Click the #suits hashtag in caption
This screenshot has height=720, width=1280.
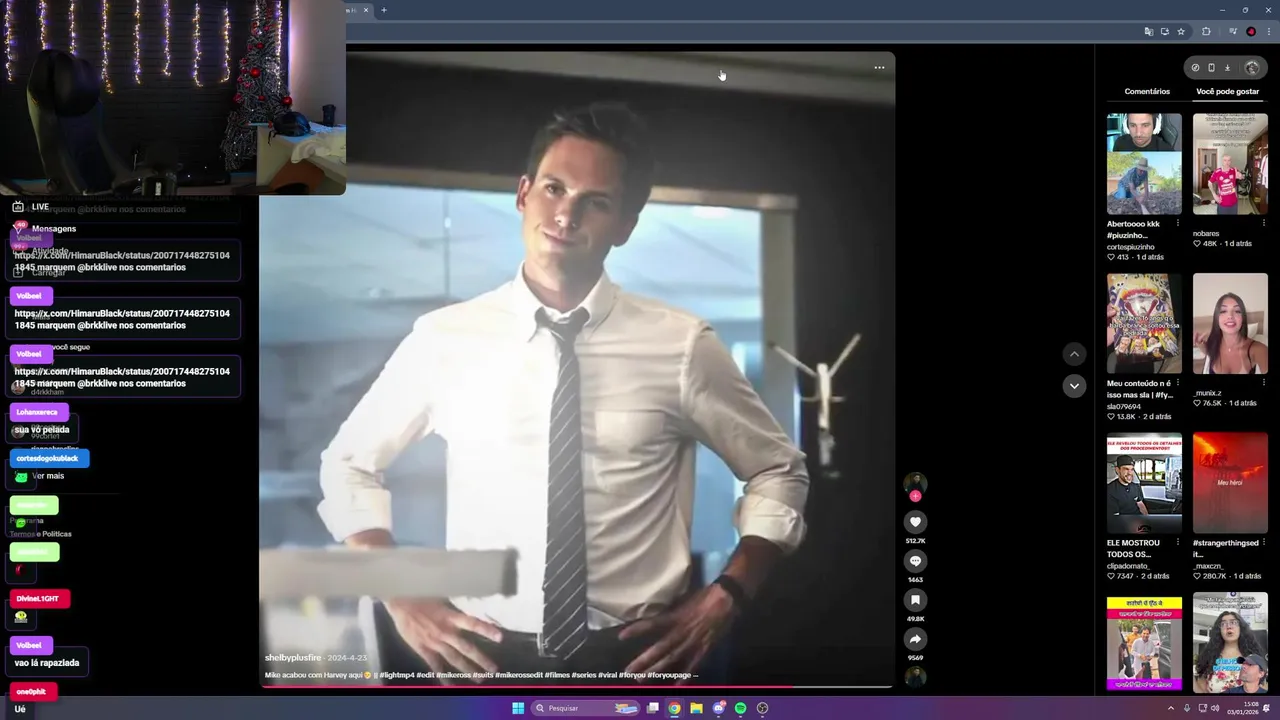point(482,675)
